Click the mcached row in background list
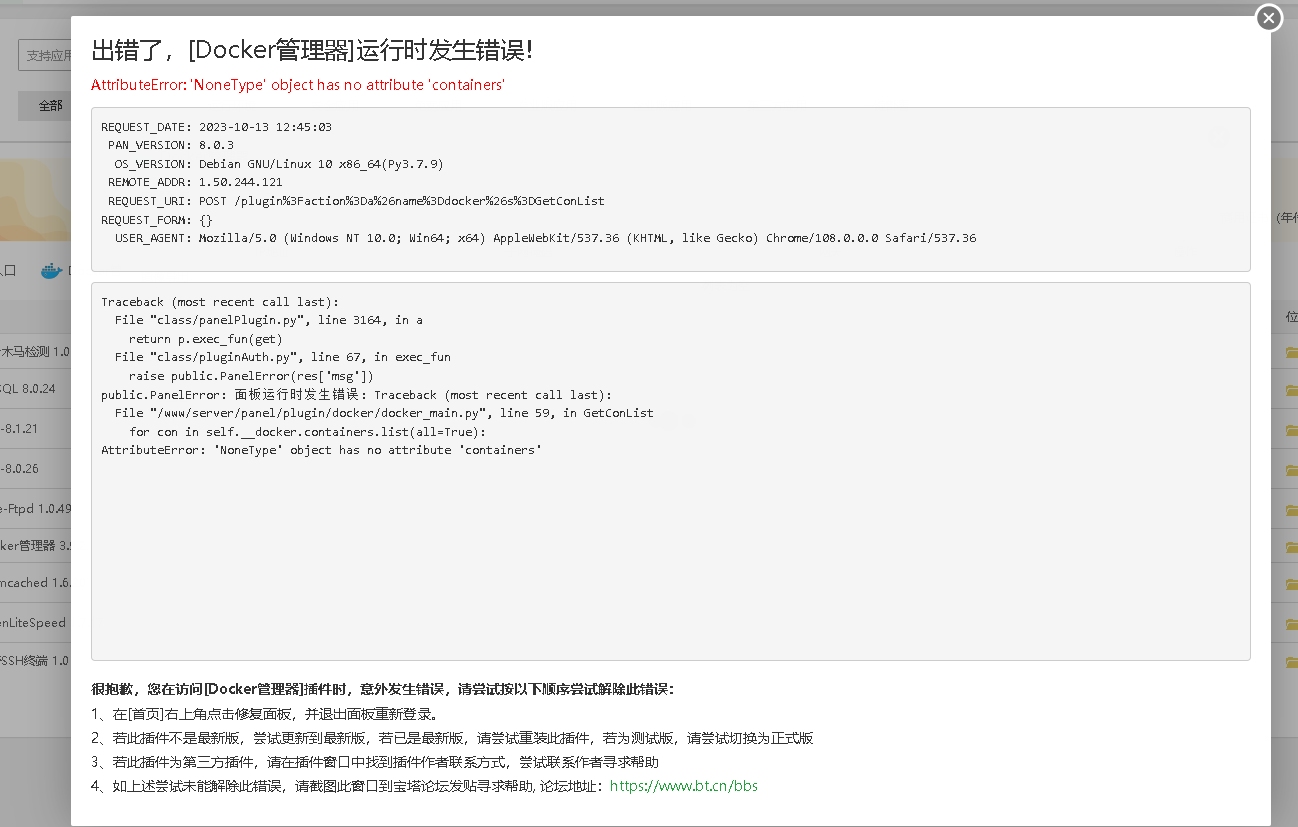The width and height of the screenshot is (1298, 827). click(x=35, y=583)
